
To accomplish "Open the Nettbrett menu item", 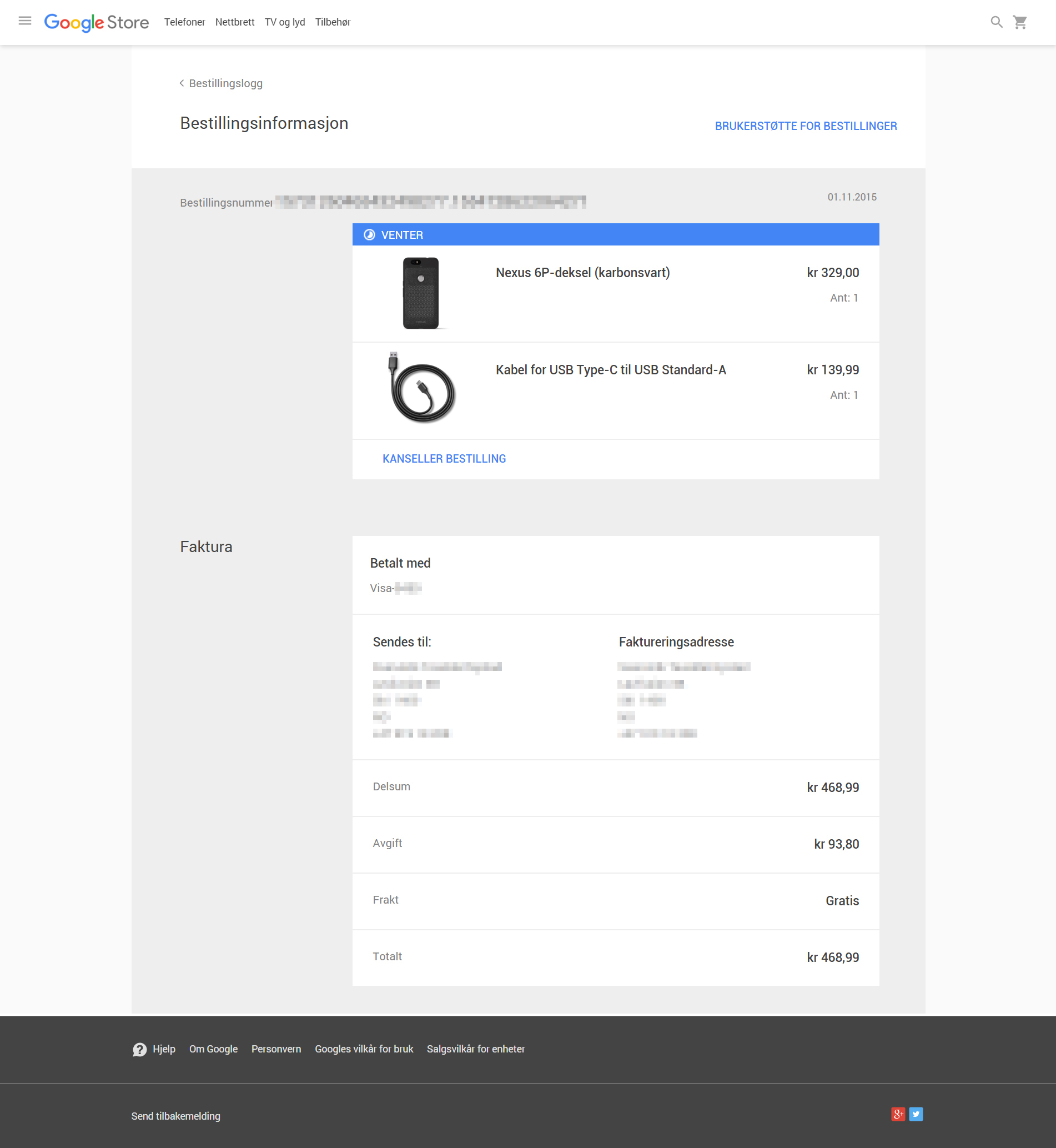I will click(x=235, y=22).
